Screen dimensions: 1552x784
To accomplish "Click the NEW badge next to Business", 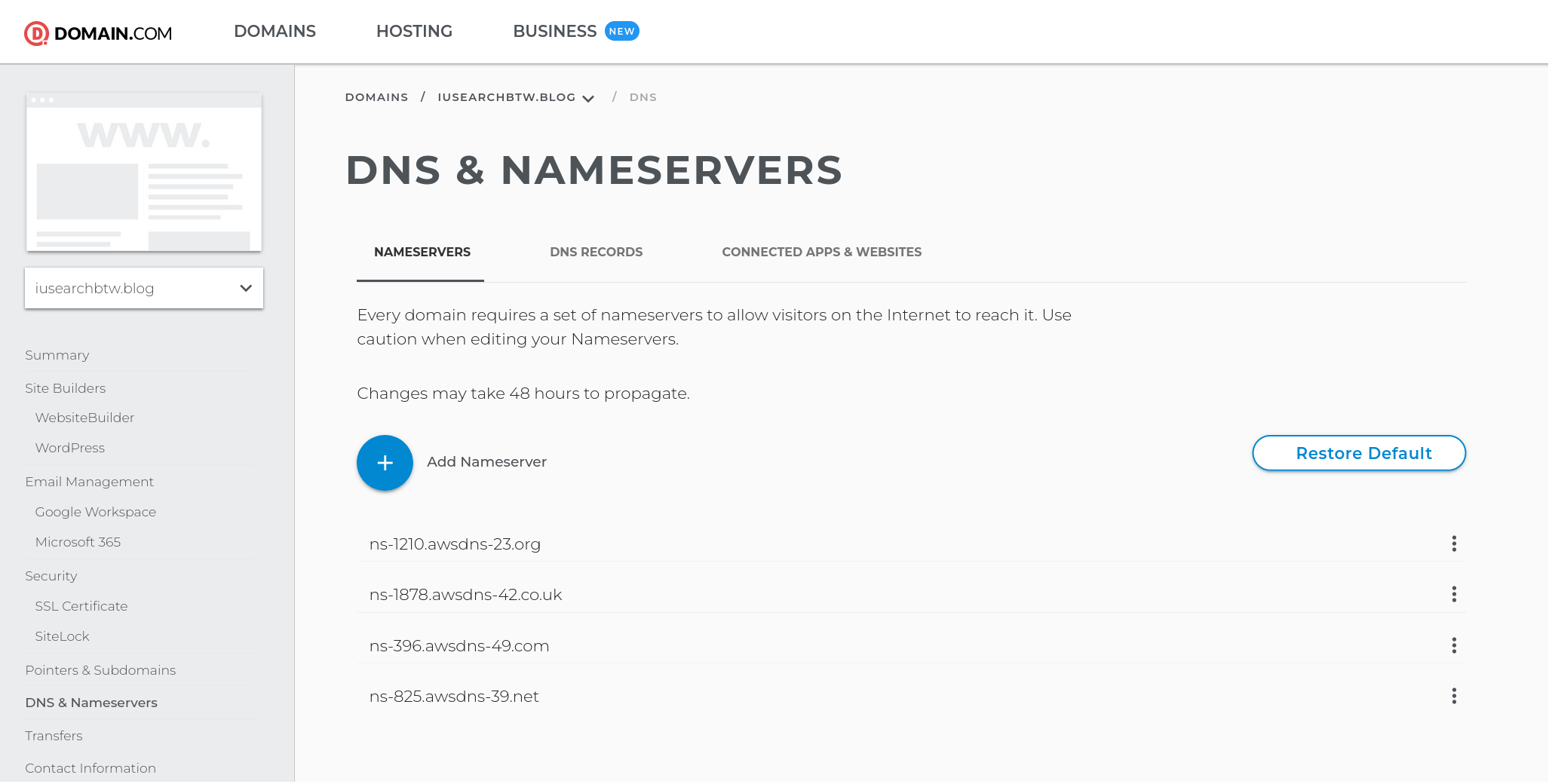I will [621, 31].
